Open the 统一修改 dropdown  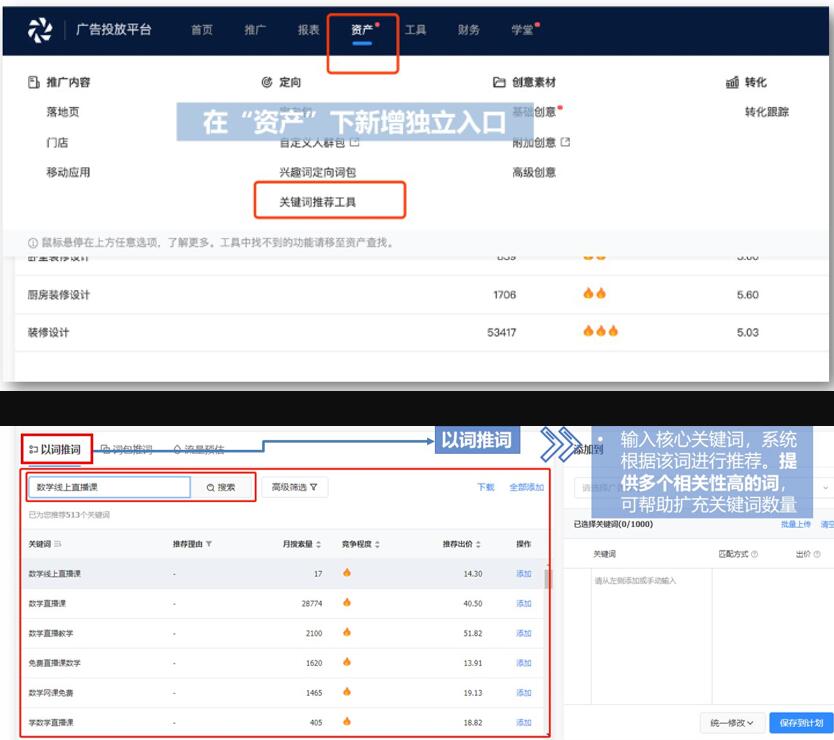coord(732,722)
